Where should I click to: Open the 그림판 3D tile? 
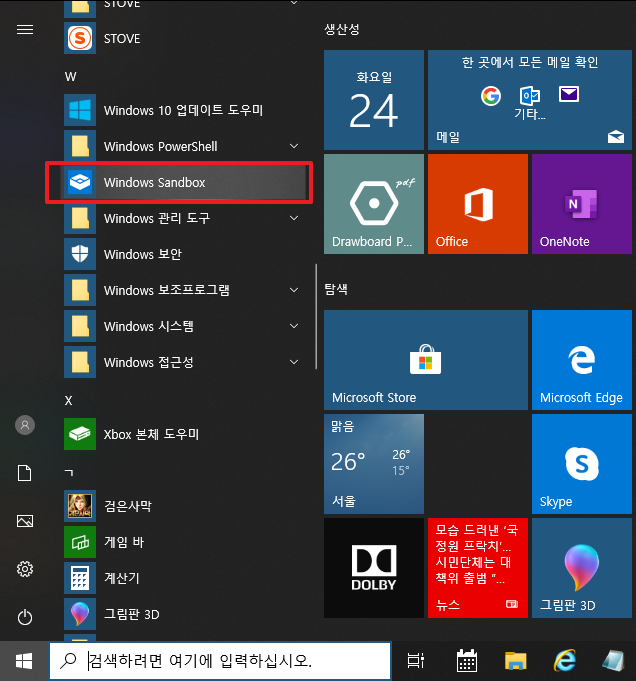click(x=582, y=568)
